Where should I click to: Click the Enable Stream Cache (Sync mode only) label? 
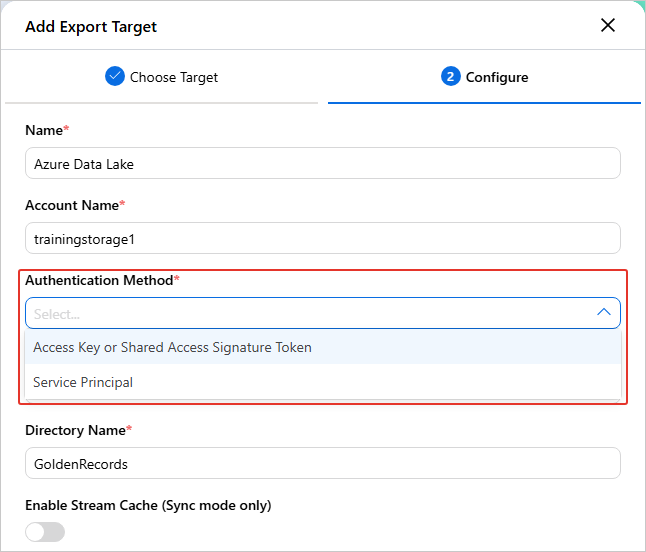coord(148,505)
